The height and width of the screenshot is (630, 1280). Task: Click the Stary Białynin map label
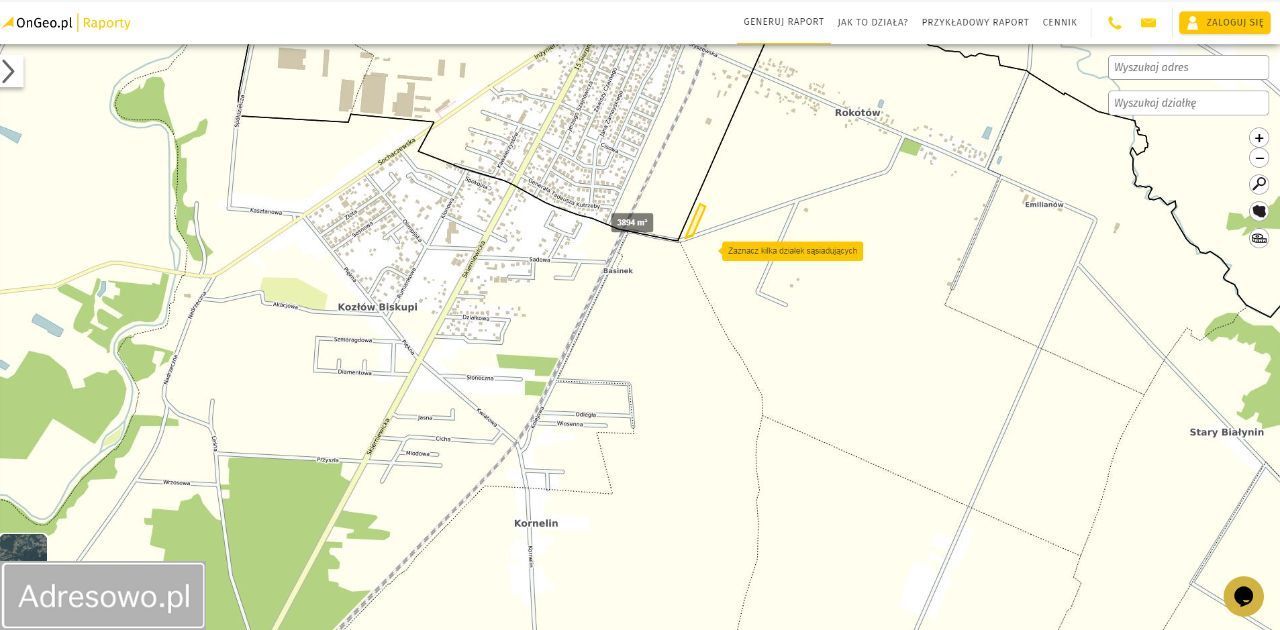(x=1227, y=432)
